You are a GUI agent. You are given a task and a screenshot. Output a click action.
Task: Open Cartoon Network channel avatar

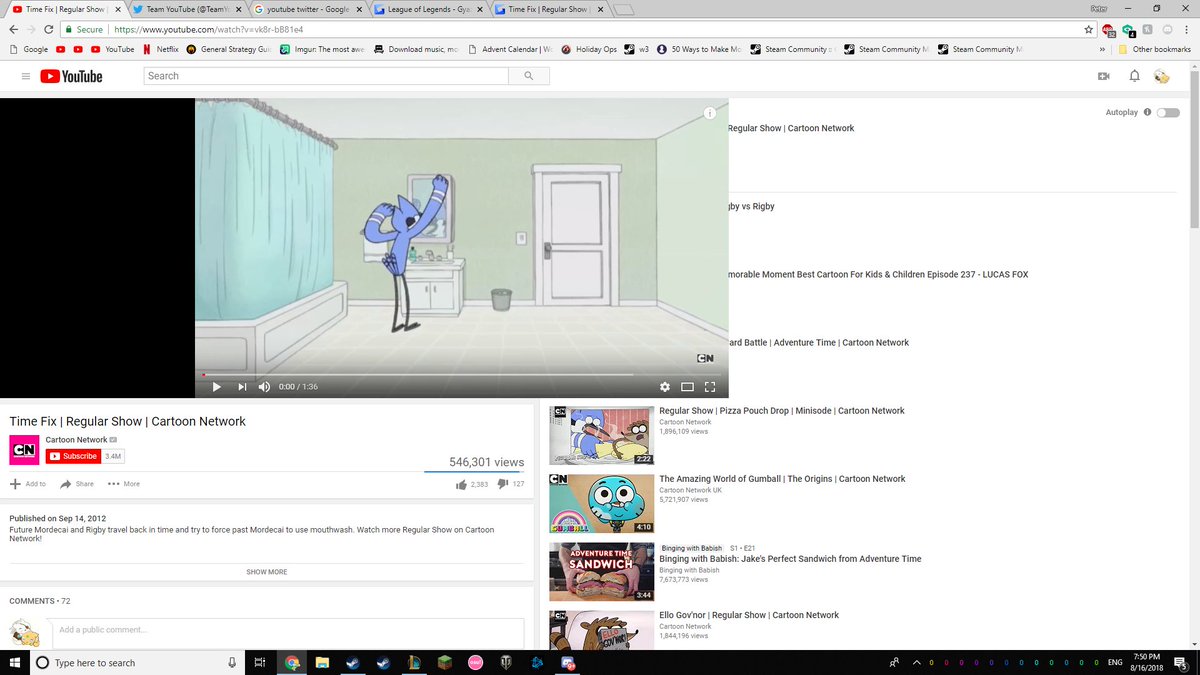tap(24, 450)
